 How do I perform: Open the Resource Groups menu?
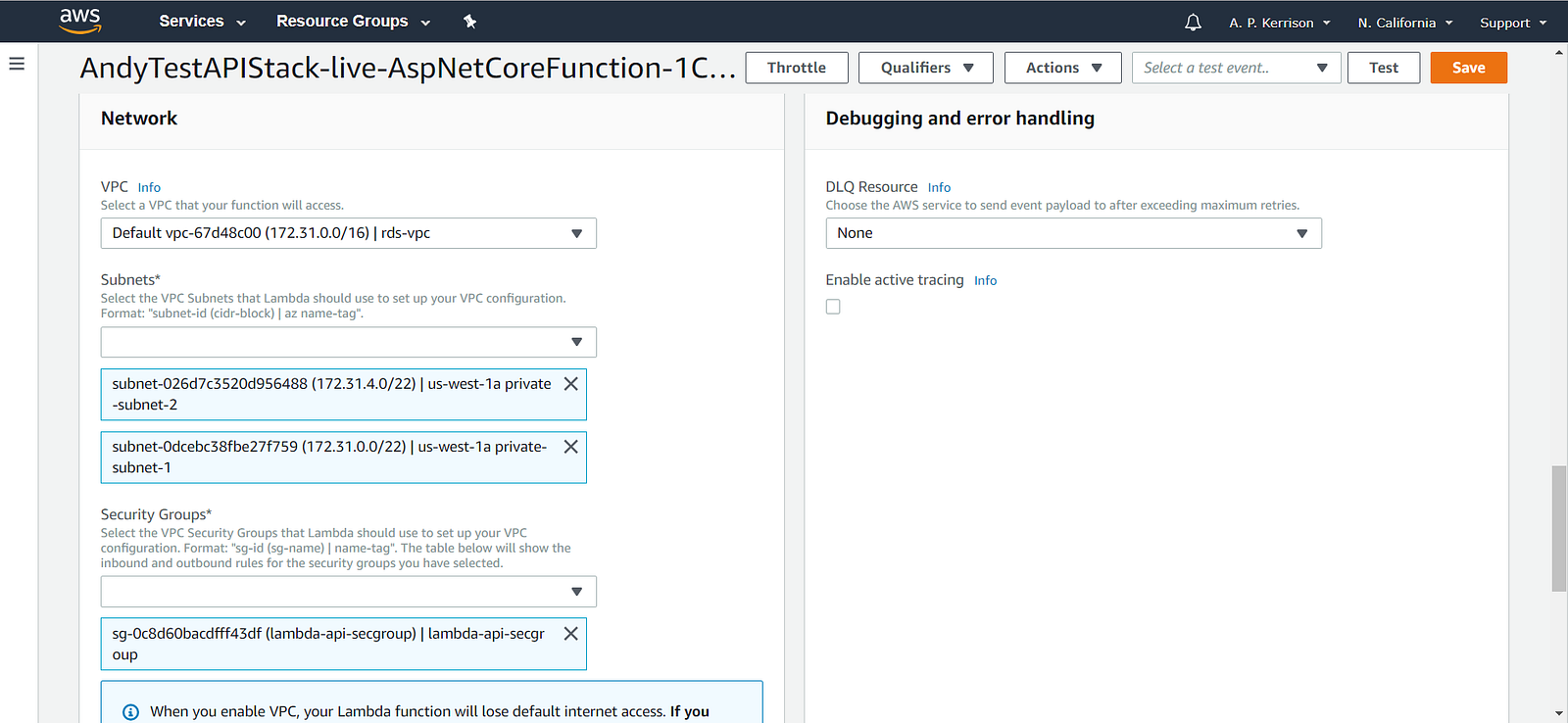353,22
